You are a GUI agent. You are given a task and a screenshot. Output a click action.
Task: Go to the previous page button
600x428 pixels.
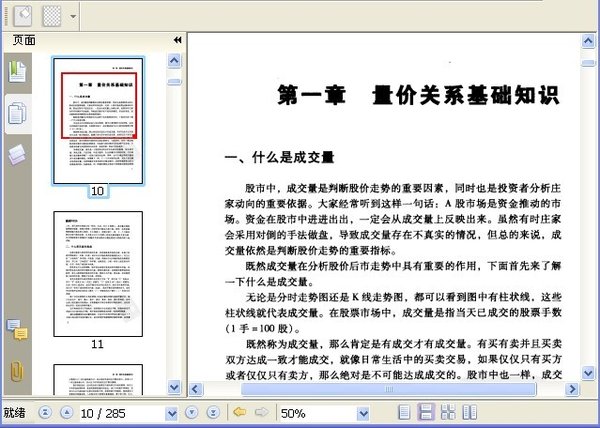67,412
